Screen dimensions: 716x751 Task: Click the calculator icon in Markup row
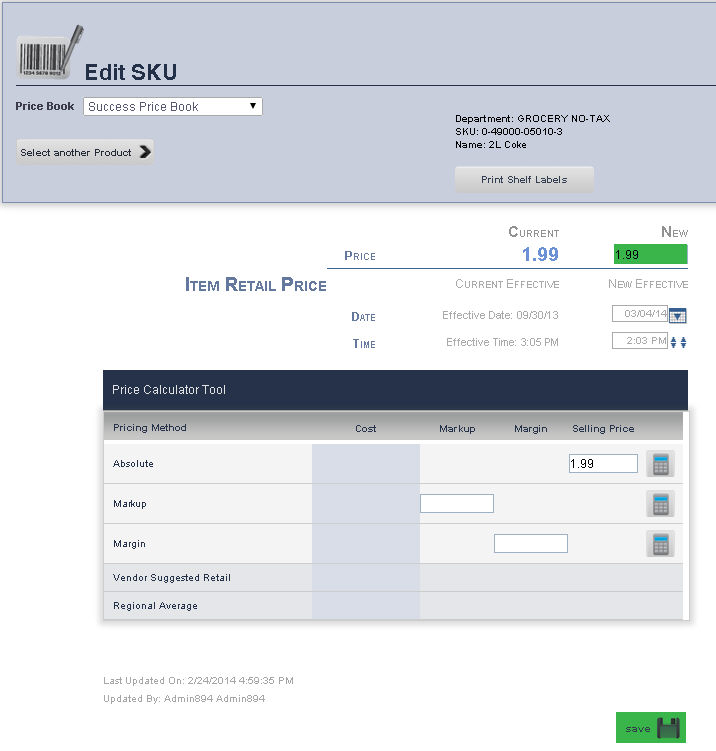660,504
